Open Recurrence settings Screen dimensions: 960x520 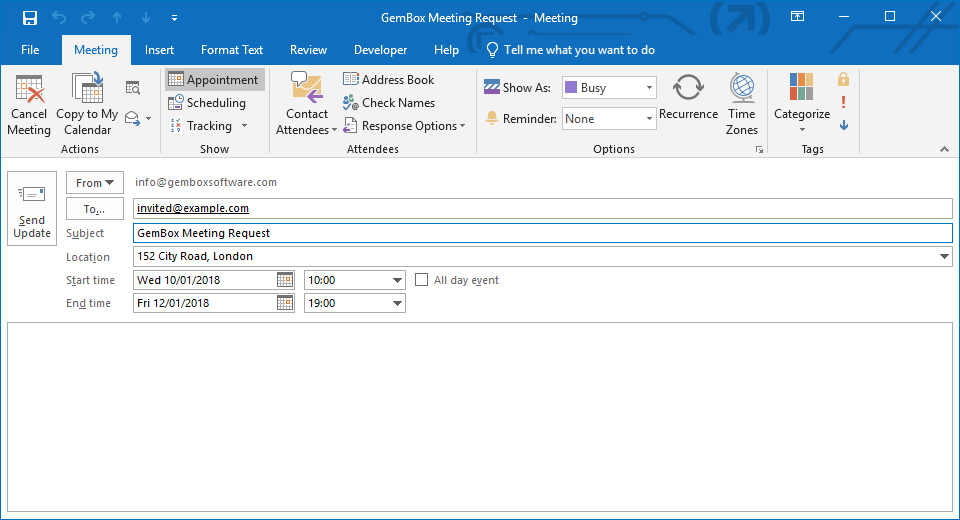688,89
